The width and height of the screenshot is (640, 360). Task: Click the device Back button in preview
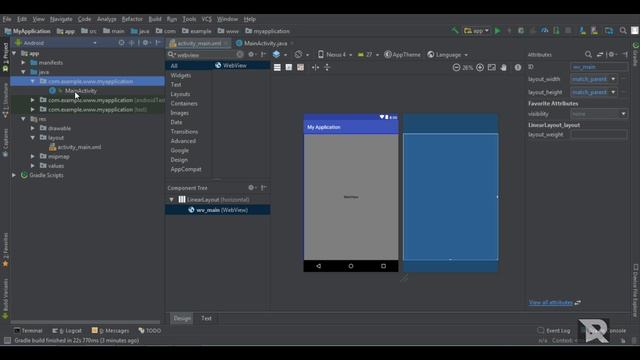click(318, 266)
